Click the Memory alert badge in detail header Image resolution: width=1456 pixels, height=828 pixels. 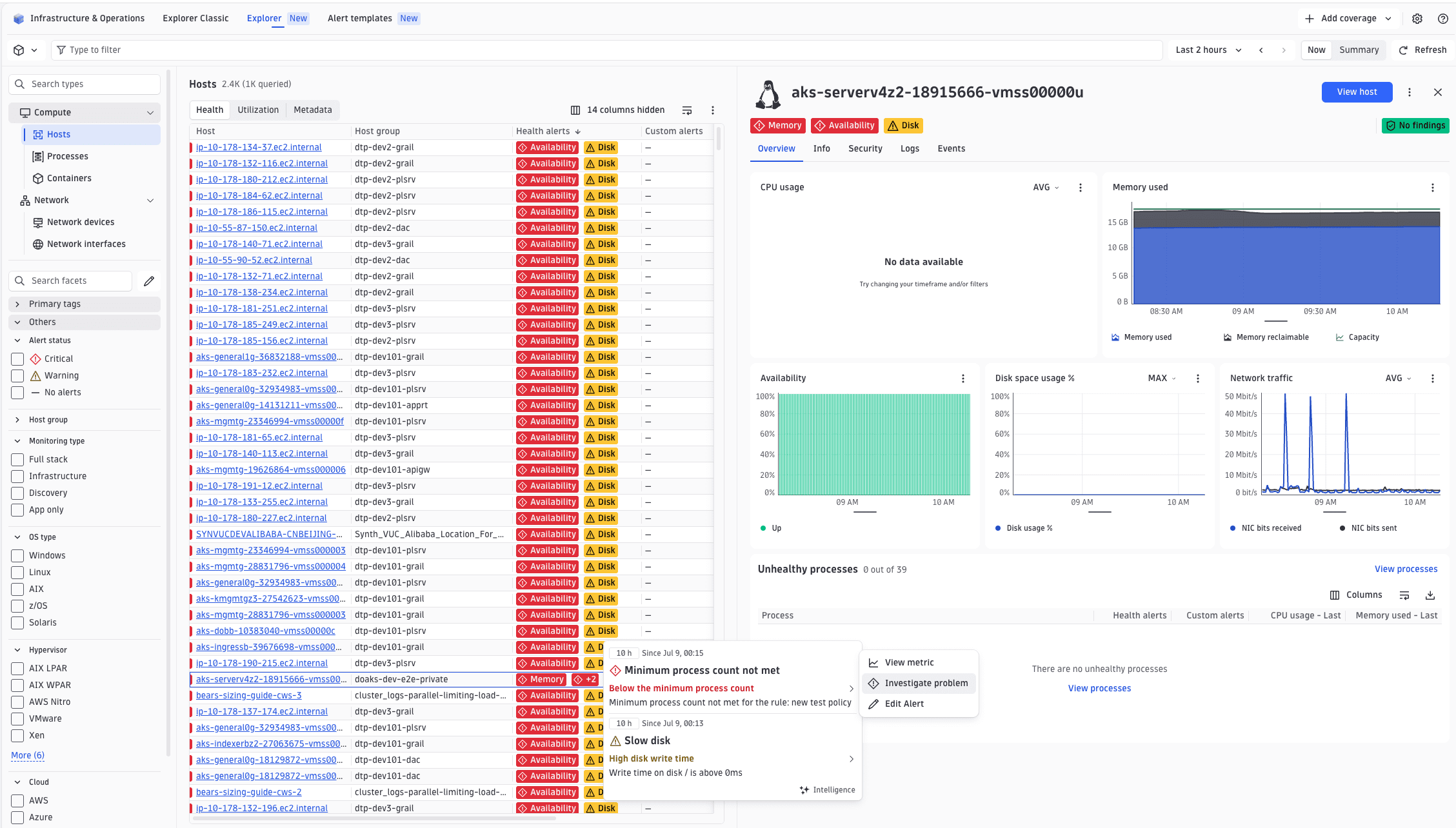(778, 126)
